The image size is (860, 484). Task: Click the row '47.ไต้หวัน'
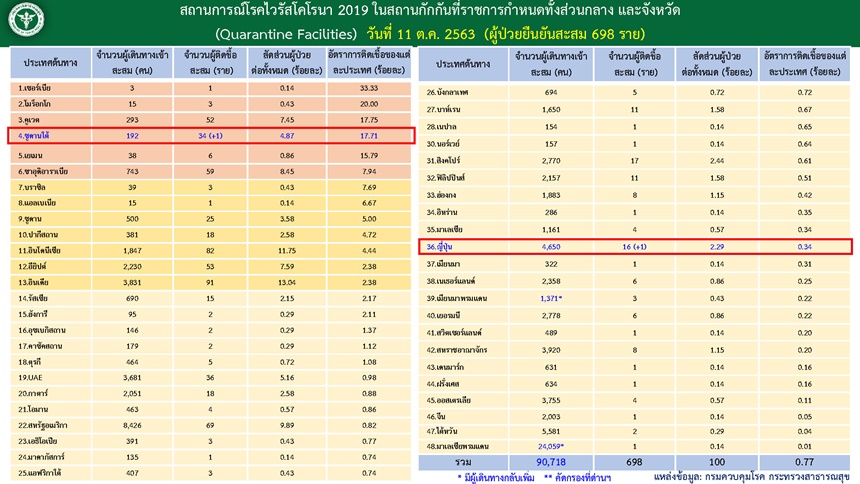coord(634,431)
